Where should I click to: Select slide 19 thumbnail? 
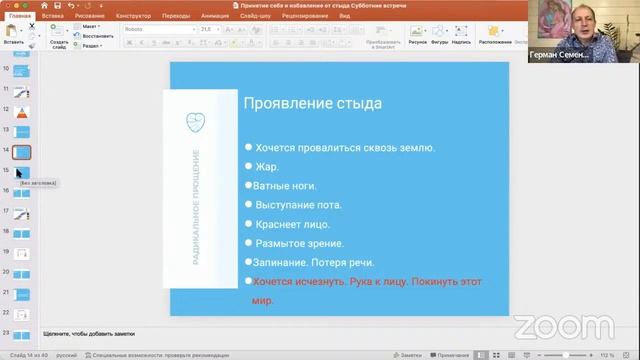[x=22, y=254]
